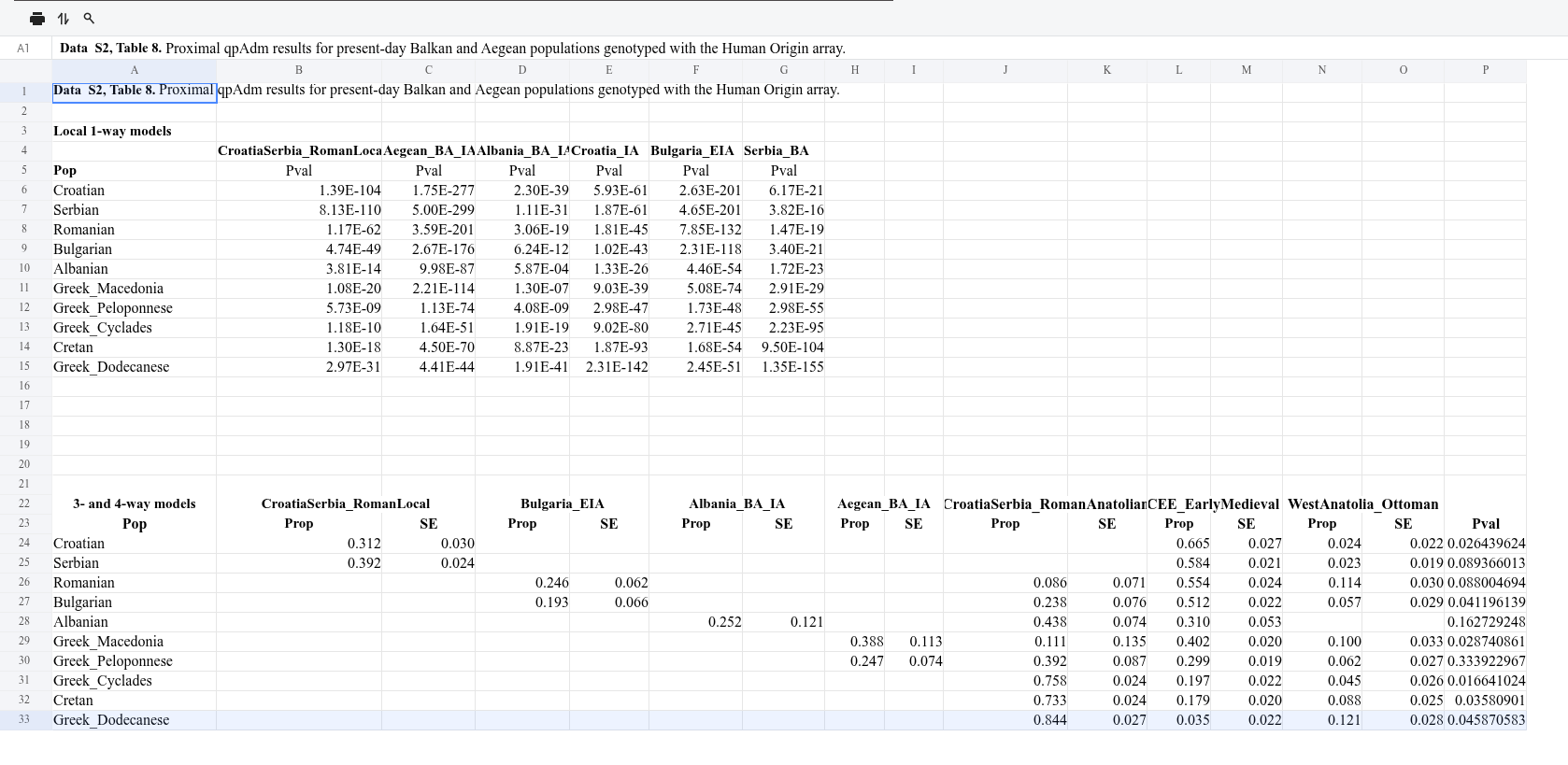Click the value 0.045870583
This screenshot has height=765, width=1568.
point(1487,719)
